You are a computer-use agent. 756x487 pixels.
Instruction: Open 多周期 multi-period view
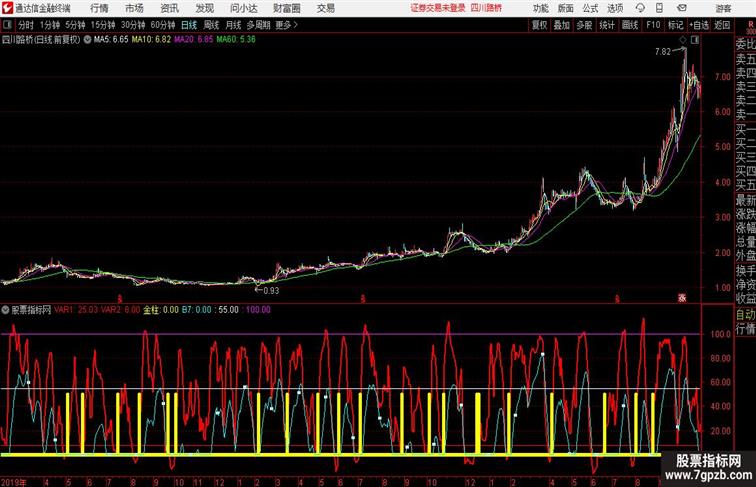click(258, 25)
